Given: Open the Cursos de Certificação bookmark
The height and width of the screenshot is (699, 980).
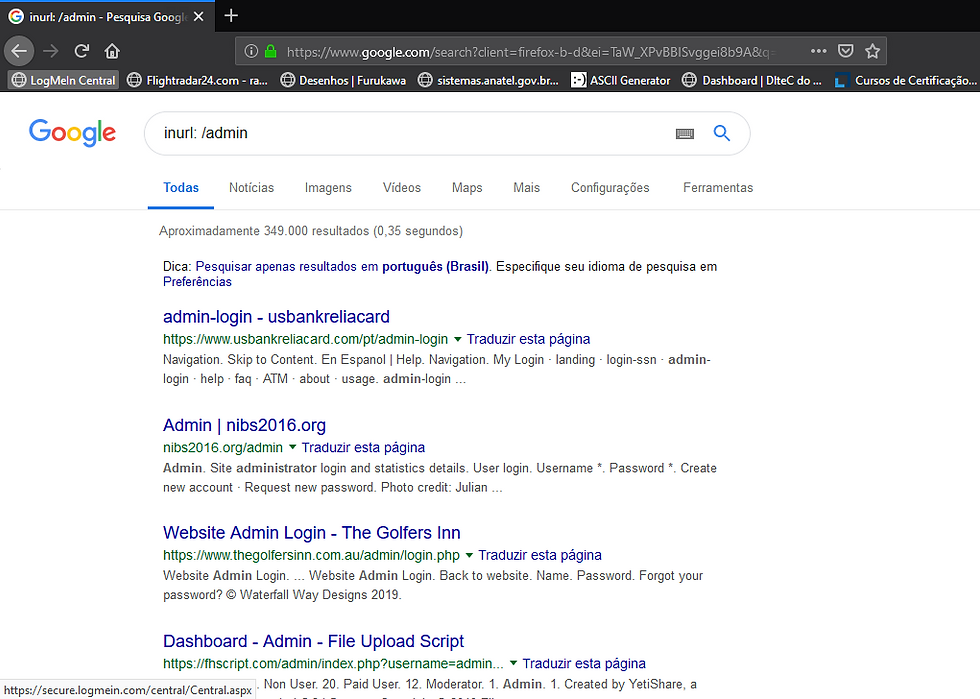Looking at the screenshot, I should tap(906, 80).
